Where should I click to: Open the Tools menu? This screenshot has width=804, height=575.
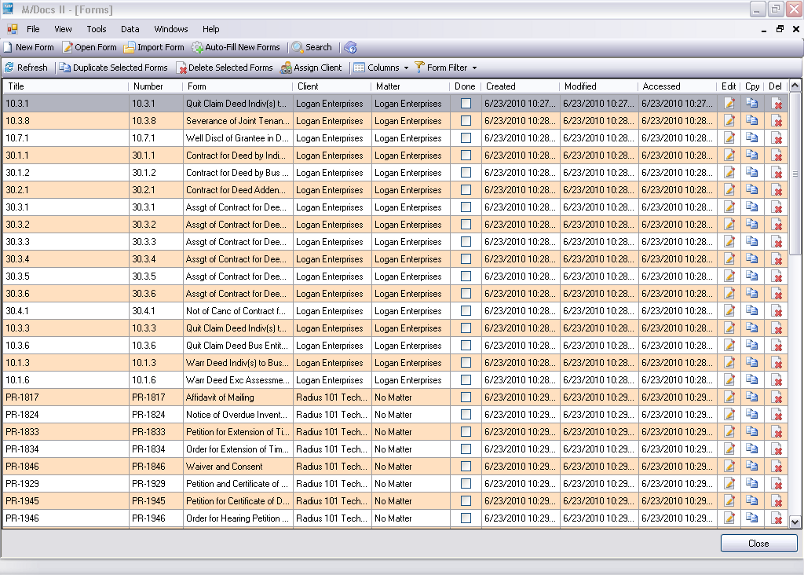click(96, 29)
